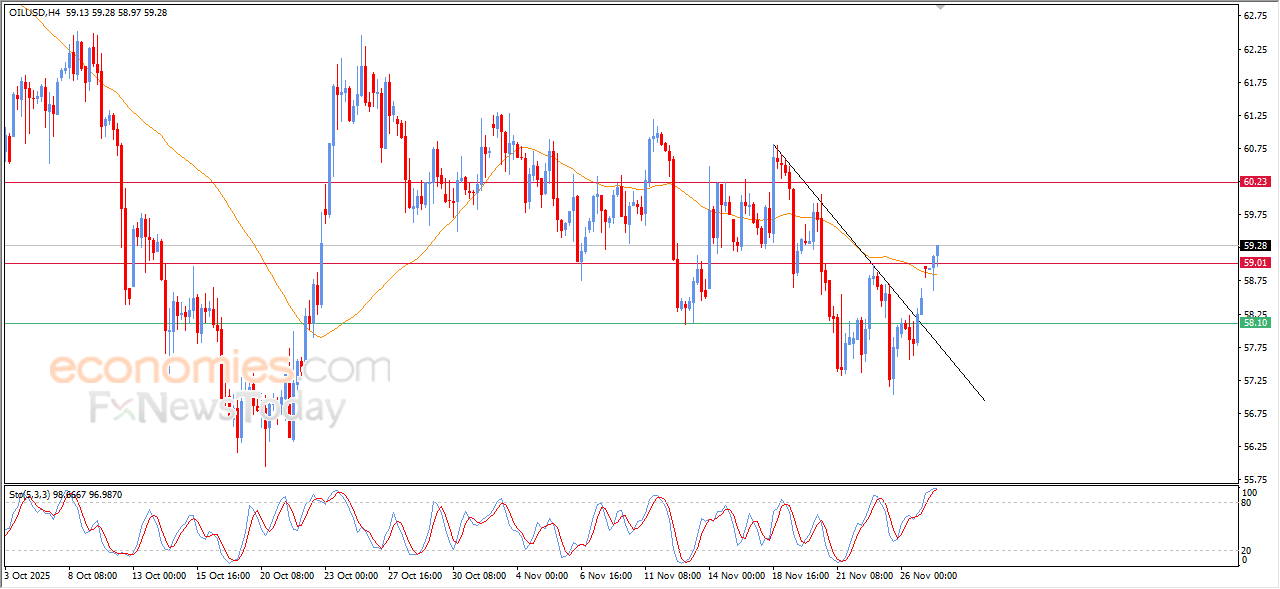
Task: Click the OILUSD,H4 chart title text
Action: [x=34, y=13]
